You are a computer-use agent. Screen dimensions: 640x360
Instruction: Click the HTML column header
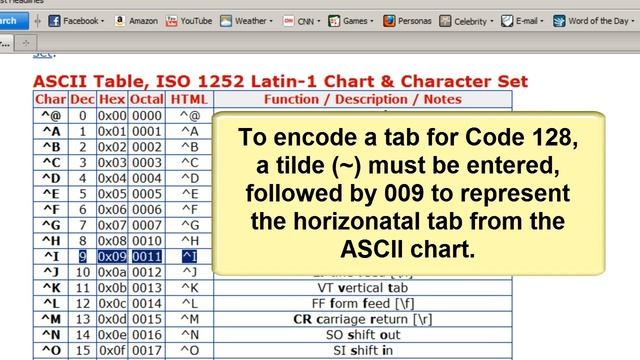[189, 99]
